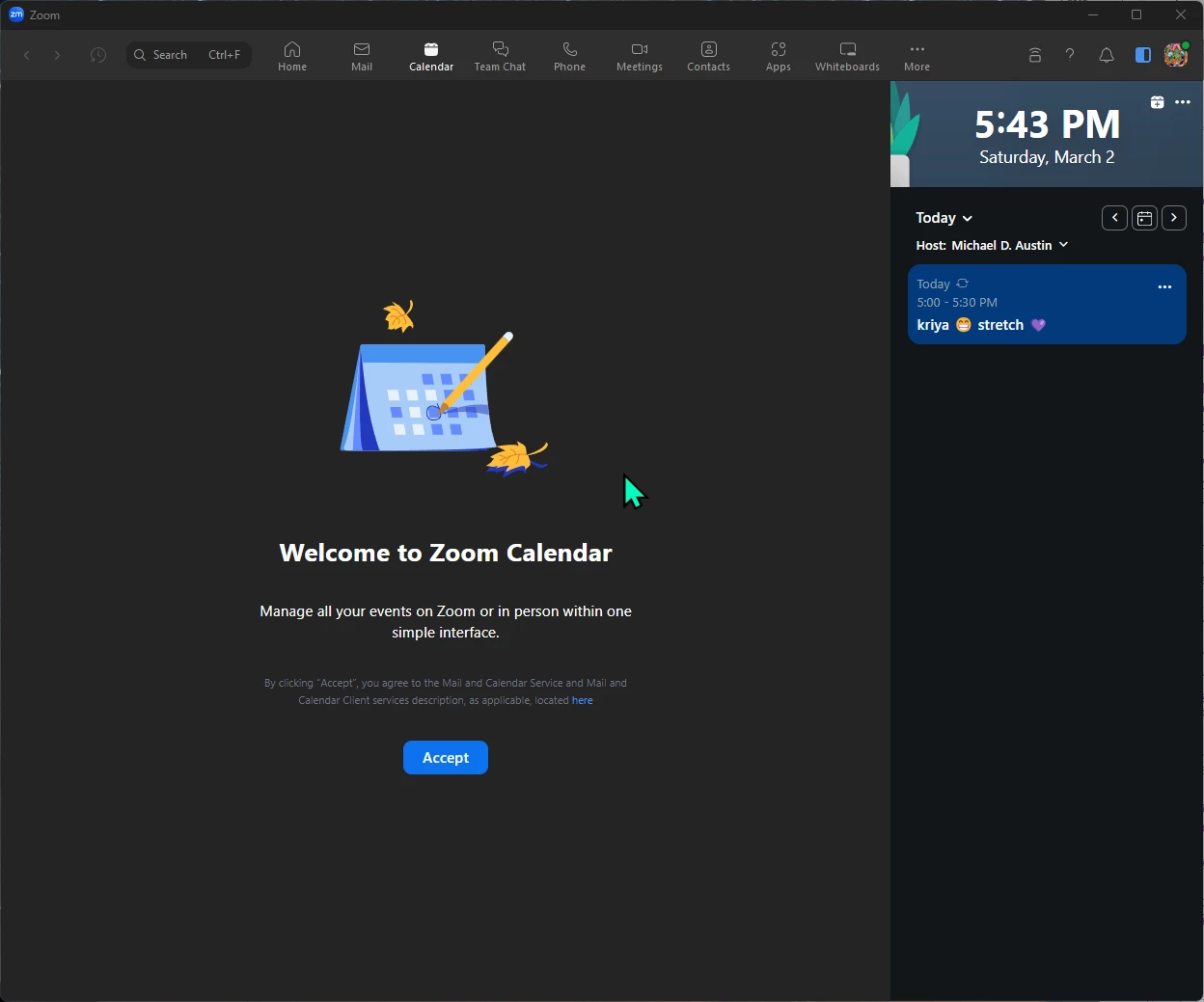The image size is (1204, 1002).
Task: Open the date picker calendar icon
Action: pyautogui.click(x=1144, y=218)
